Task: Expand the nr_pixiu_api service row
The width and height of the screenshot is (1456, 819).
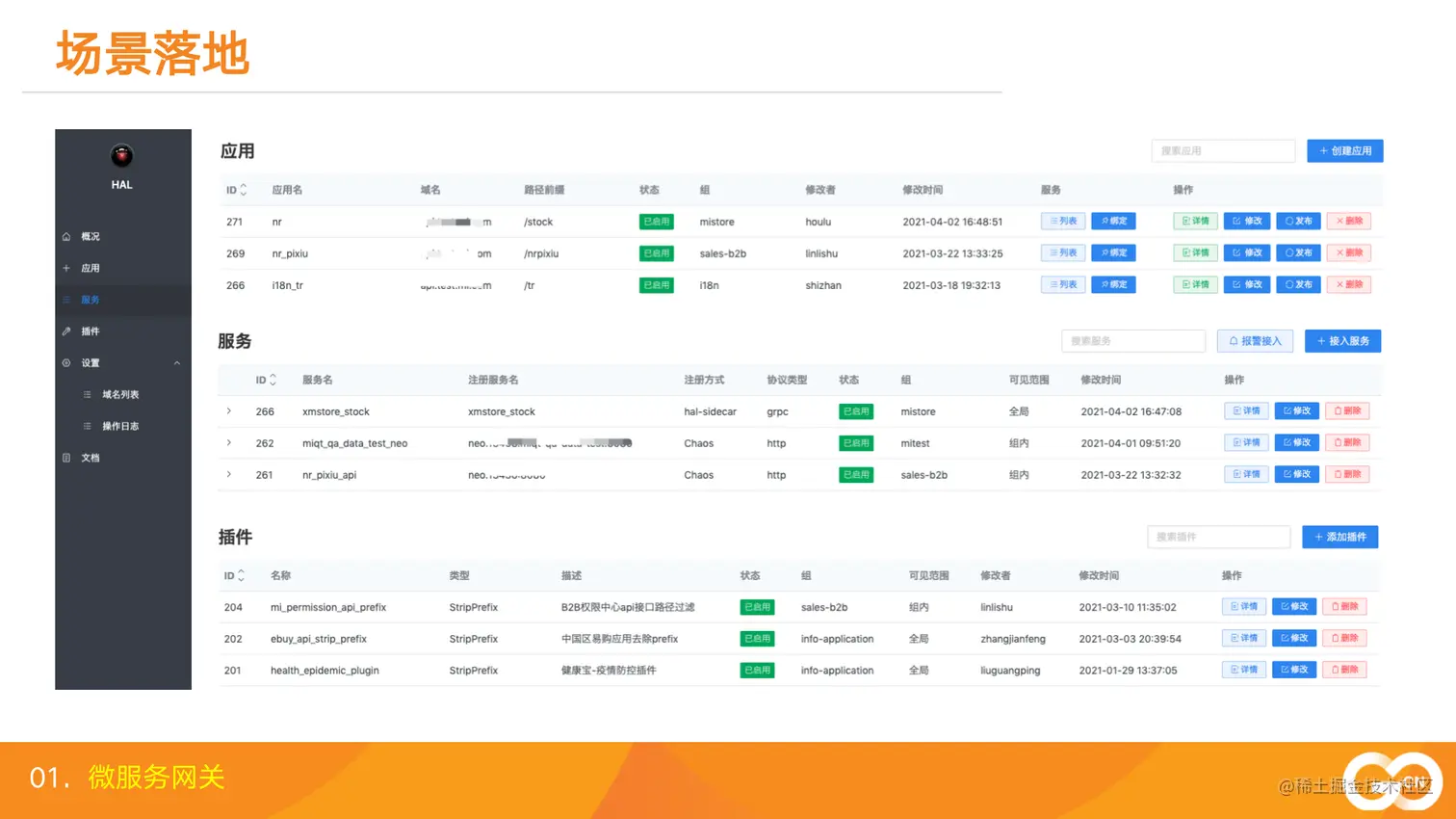Action: pyautogui.click(x=229, y=474)
